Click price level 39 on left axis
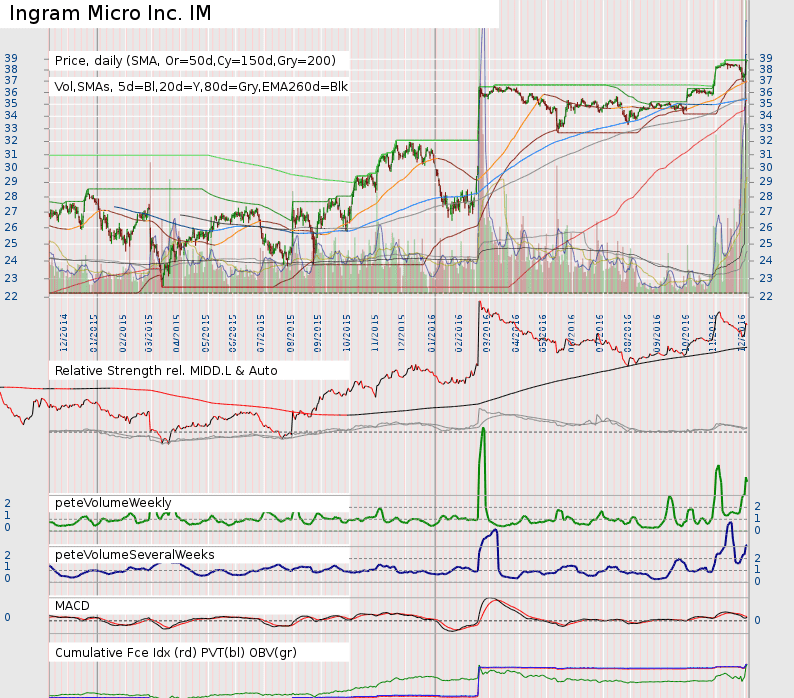The width and height of the screenshot is (794, 698). (x=11, y=58)
